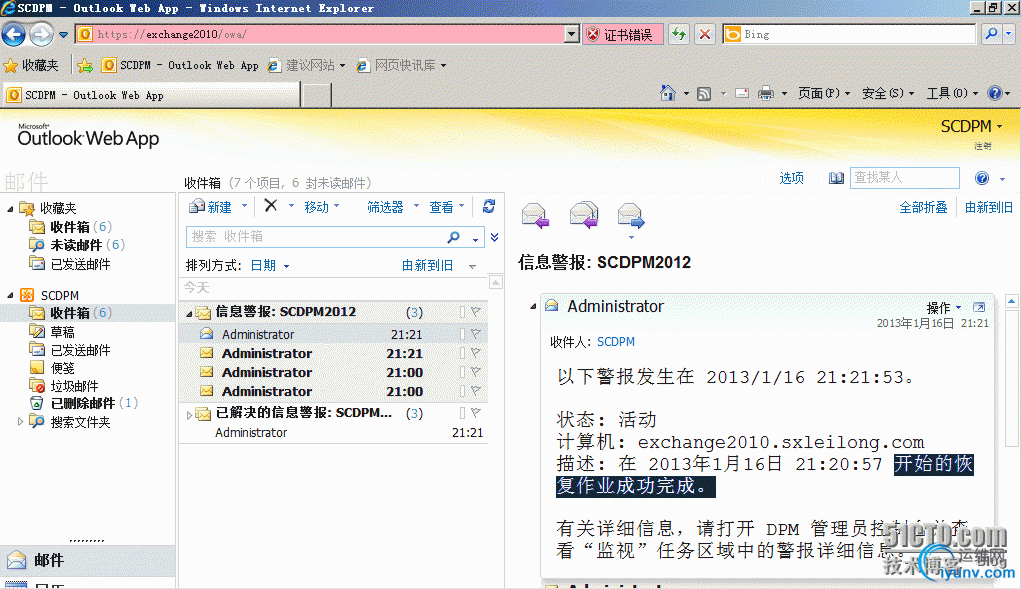Collapse the 信息警报: SCDPM2012 conversation

coord(189,314)
